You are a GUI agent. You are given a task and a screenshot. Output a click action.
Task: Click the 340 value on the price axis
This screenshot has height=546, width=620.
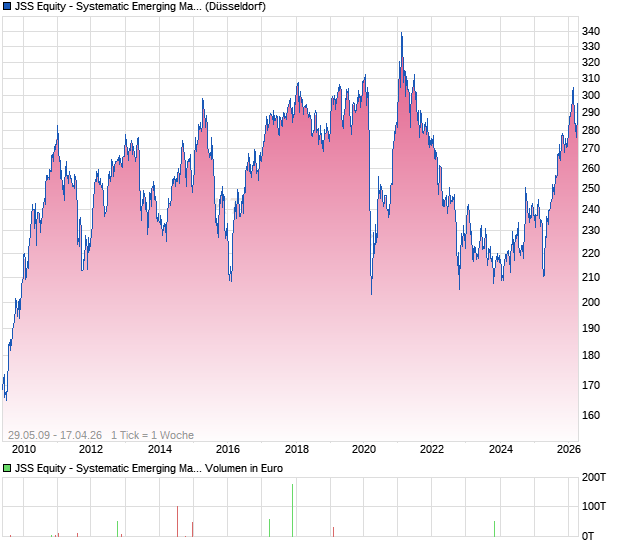tap(591, 32)
